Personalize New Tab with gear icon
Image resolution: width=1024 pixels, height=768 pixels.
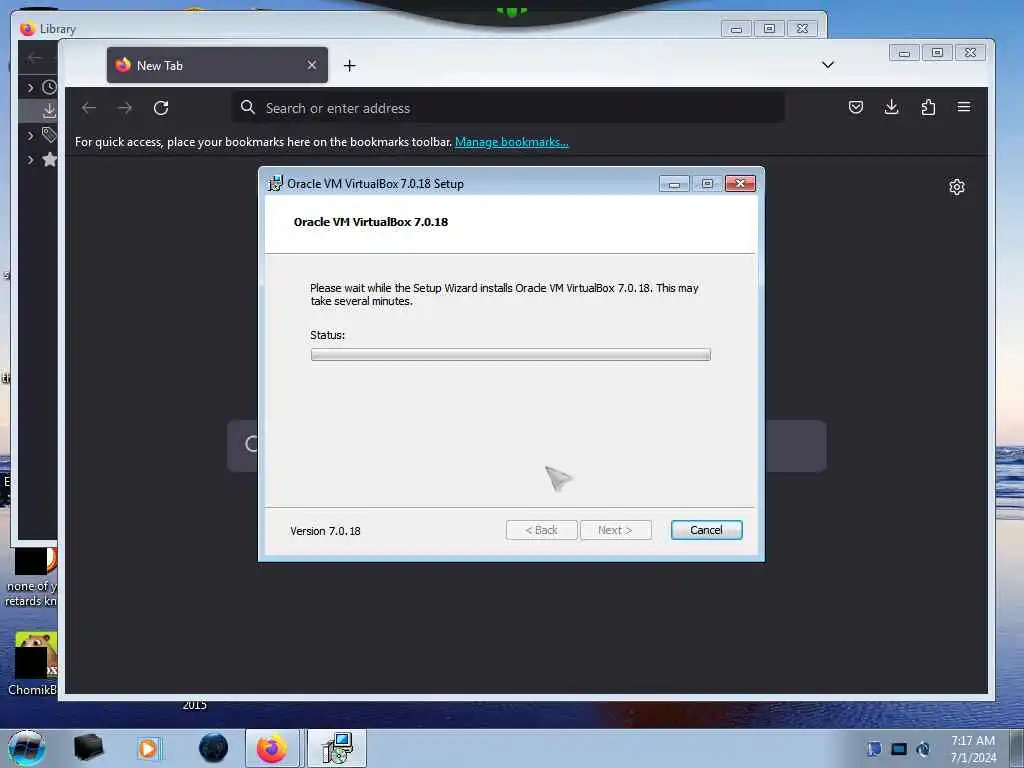[957, 187]
